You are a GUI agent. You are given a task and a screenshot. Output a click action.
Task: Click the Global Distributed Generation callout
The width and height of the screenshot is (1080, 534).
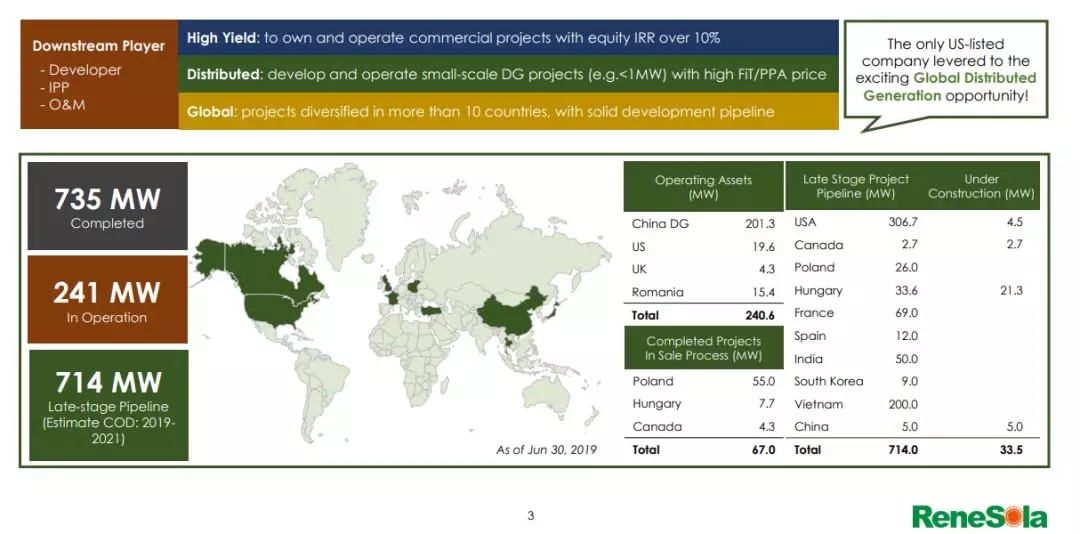click(946, 70)
